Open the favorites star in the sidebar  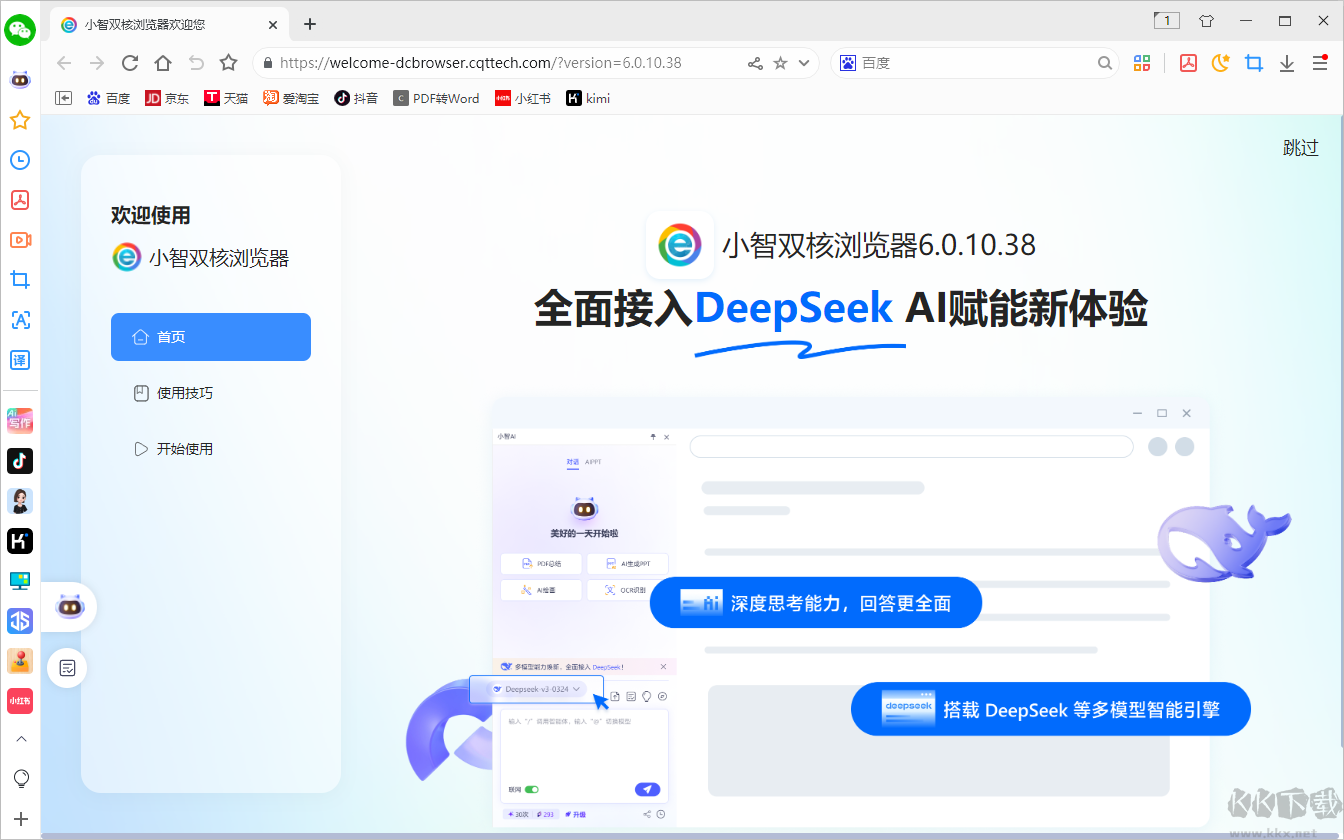20,120
